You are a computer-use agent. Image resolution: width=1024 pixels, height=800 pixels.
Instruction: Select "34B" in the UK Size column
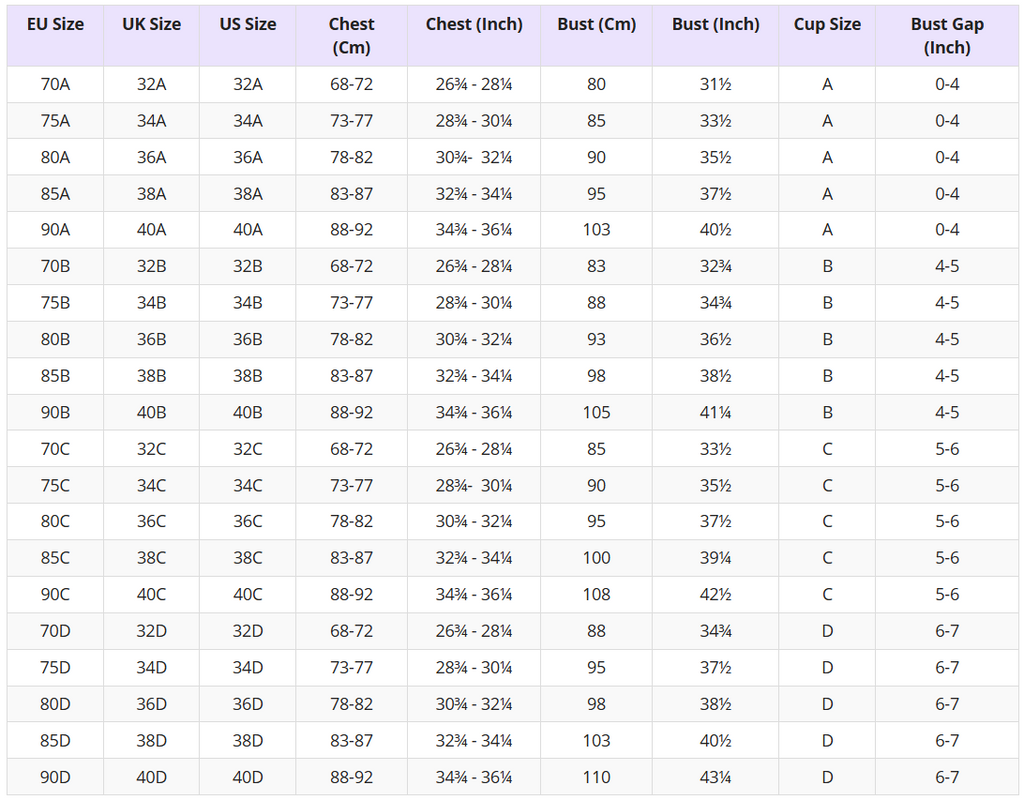tap(152, 303)
